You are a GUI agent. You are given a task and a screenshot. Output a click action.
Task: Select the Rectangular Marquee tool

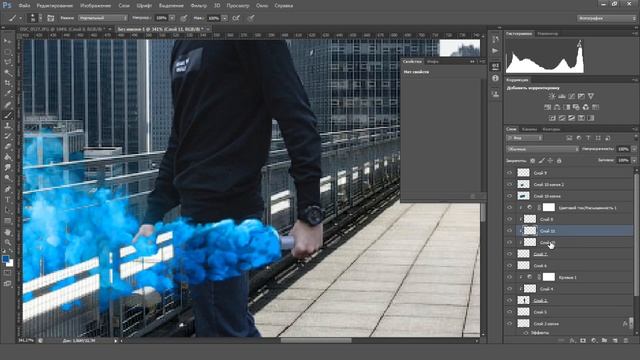click(x=8, y=52)
